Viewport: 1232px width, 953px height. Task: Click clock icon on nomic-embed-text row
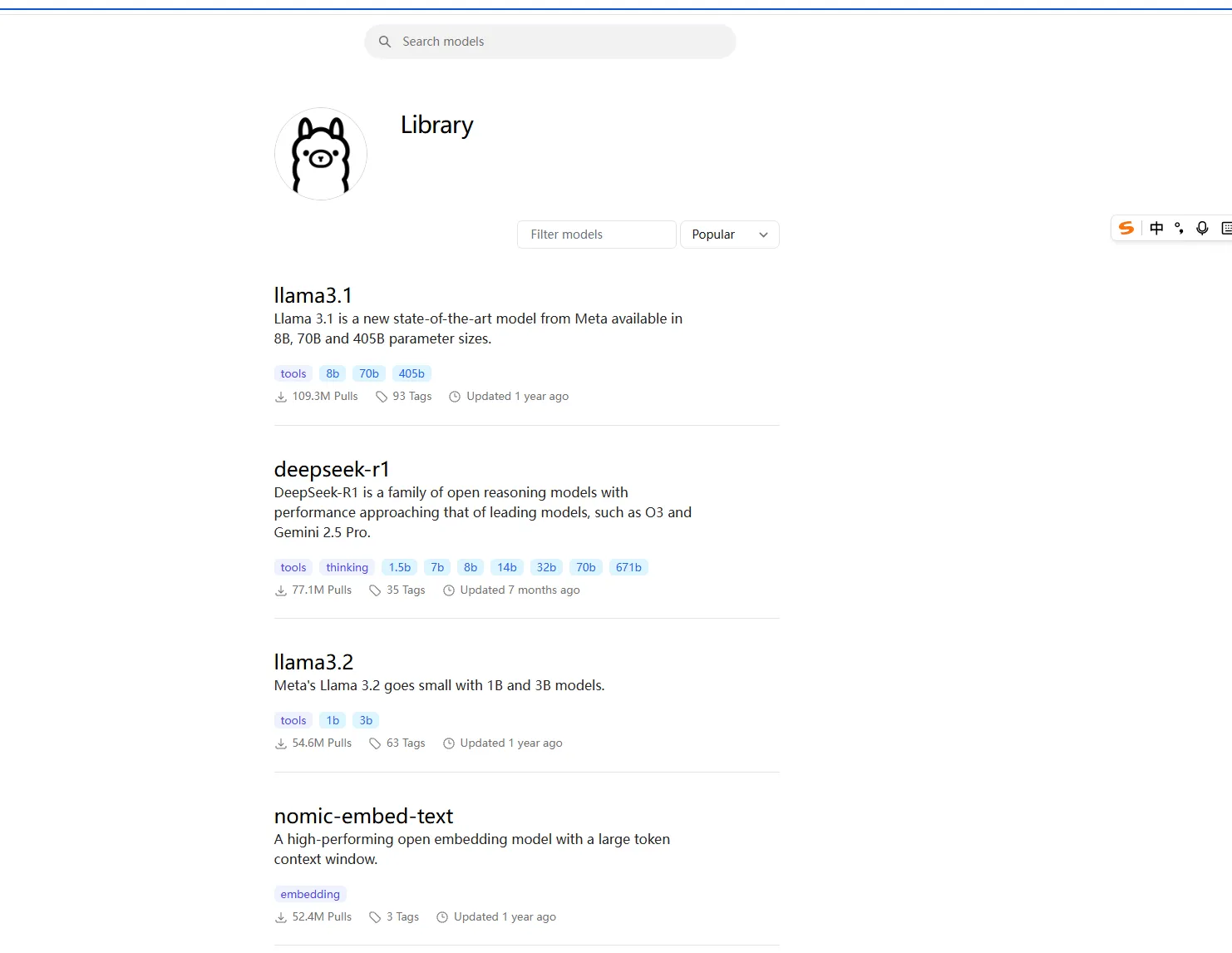point(442,917)
